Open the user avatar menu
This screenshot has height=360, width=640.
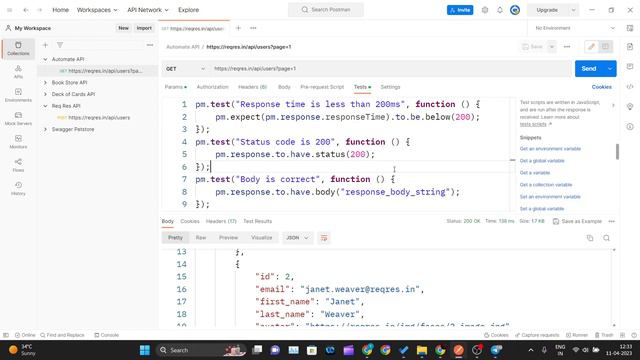(x=515, y=10)
